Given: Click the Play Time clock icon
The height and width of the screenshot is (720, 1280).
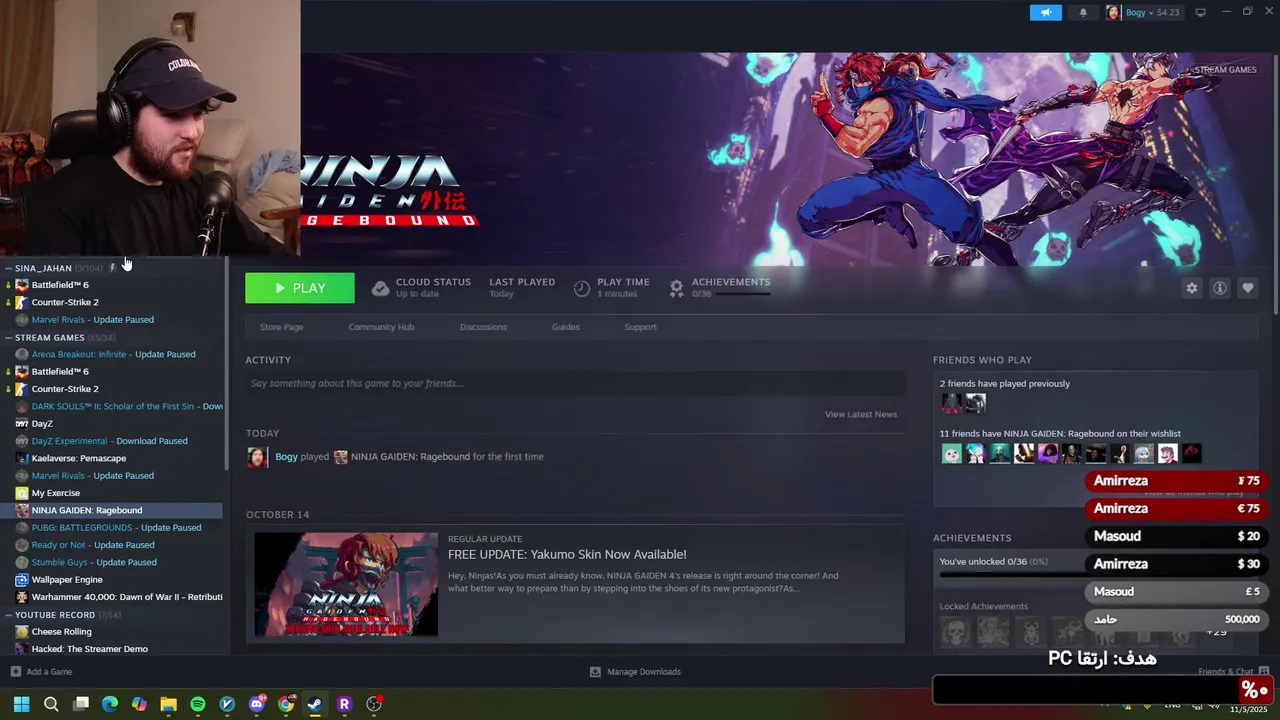Looking at the screenshot, I should coord(582,288).
